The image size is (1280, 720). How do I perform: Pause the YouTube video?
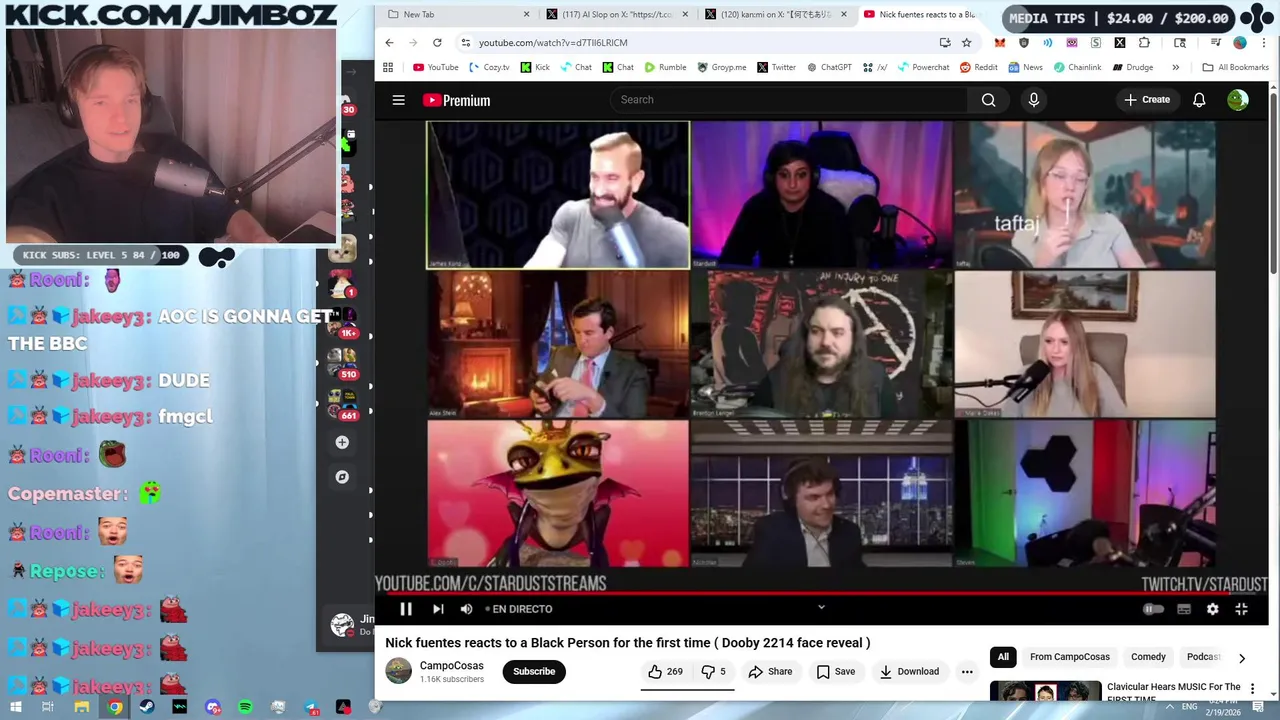pyautogui.click(x=406, y=609)
